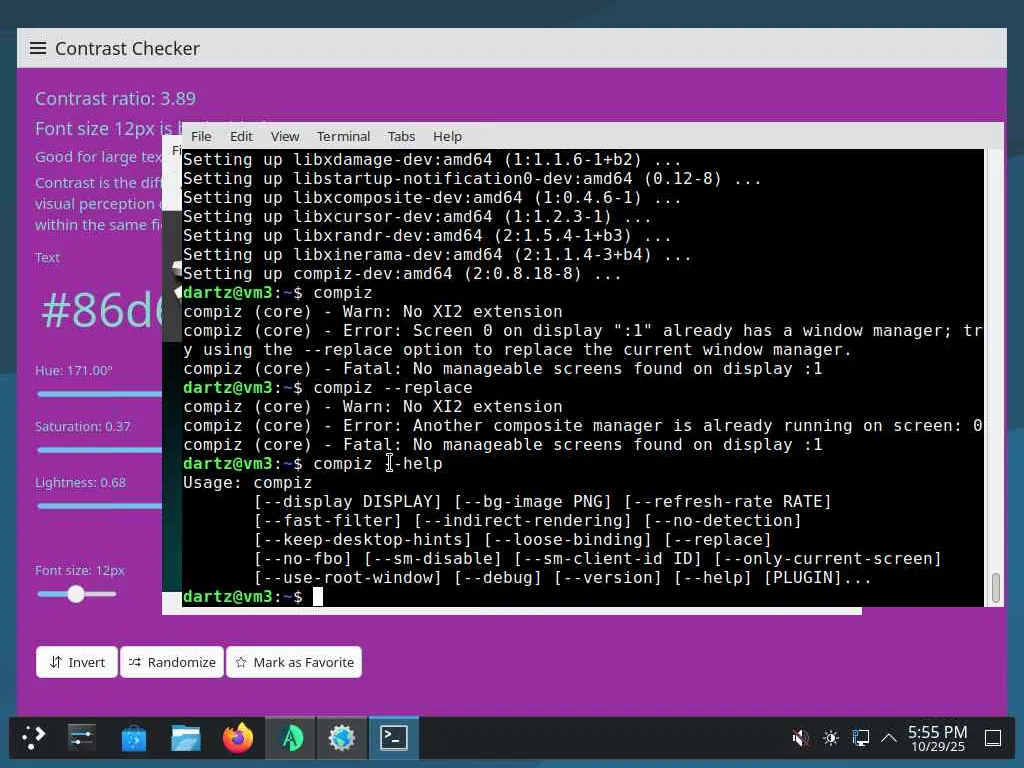The width and height of the screenshot is (1024, 768).
Task: Open the terminal Edit menu
Action: coord(241,136)
